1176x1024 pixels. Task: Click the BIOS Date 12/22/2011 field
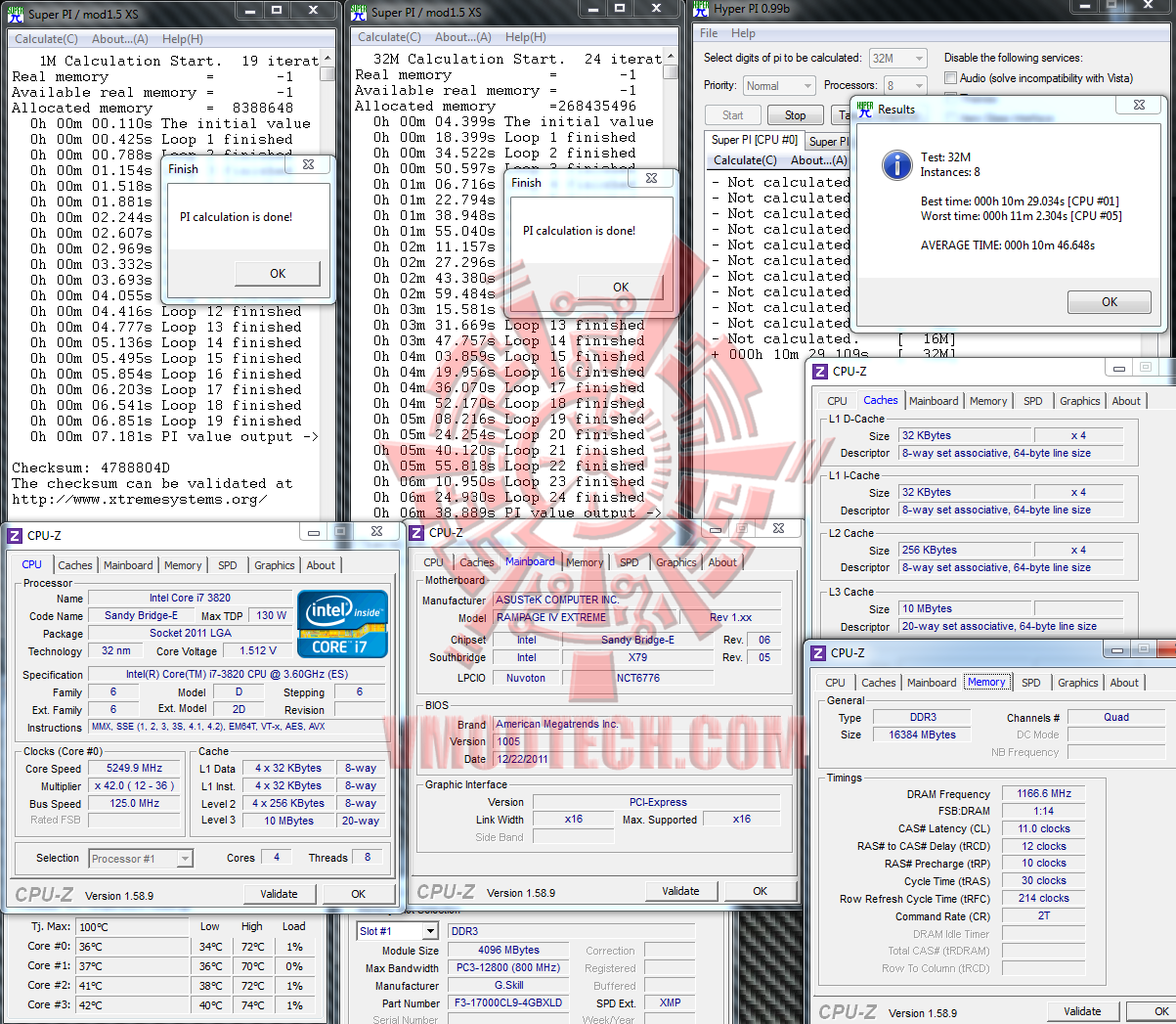(637, 760)
